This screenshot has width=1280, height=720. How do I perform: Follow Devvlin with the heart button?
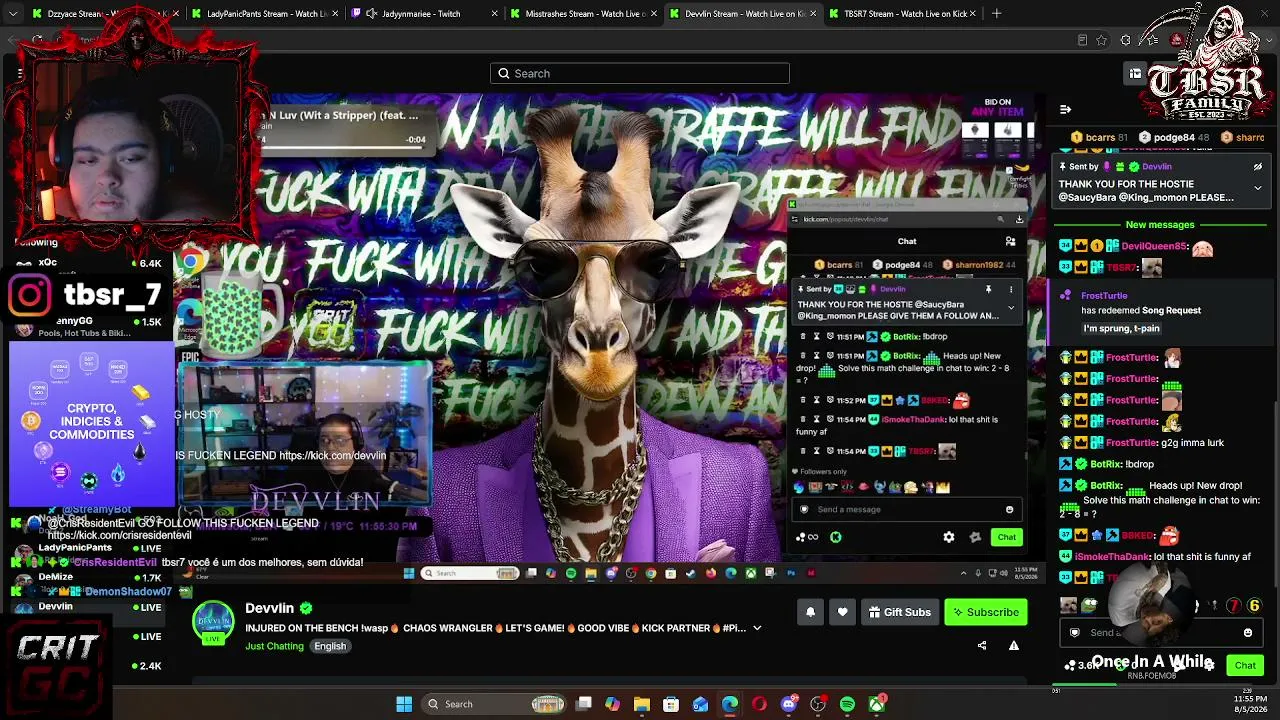(842, 612)
